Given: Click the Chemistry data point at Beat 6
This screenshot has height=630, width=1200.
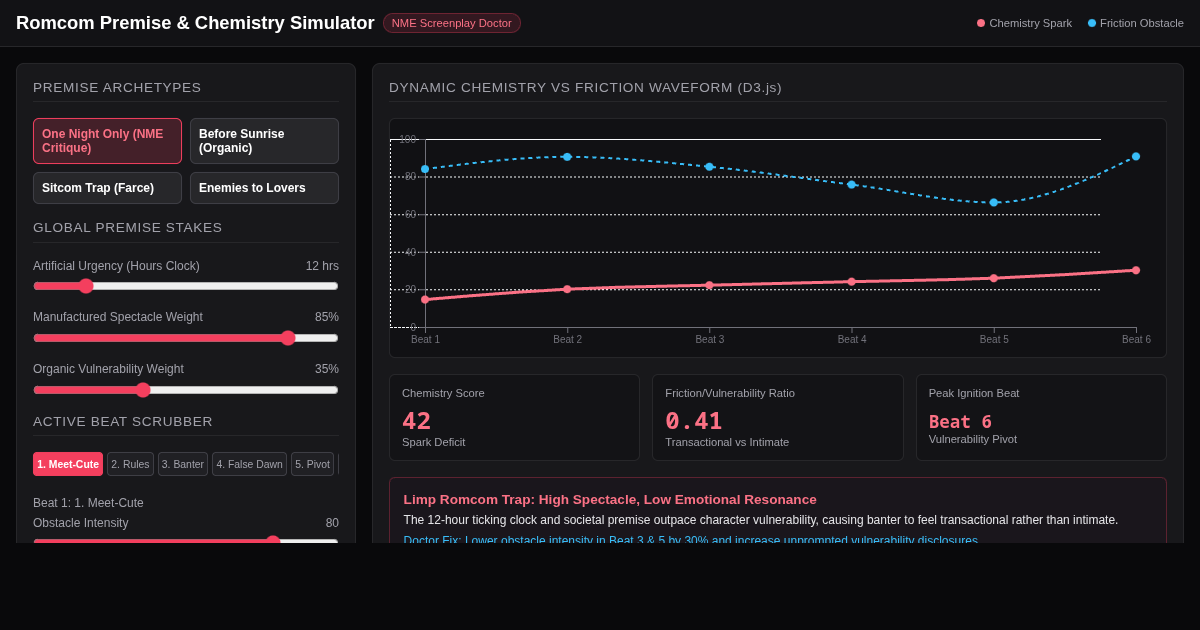Looking at the screenshot, I should click(1136, 270).
